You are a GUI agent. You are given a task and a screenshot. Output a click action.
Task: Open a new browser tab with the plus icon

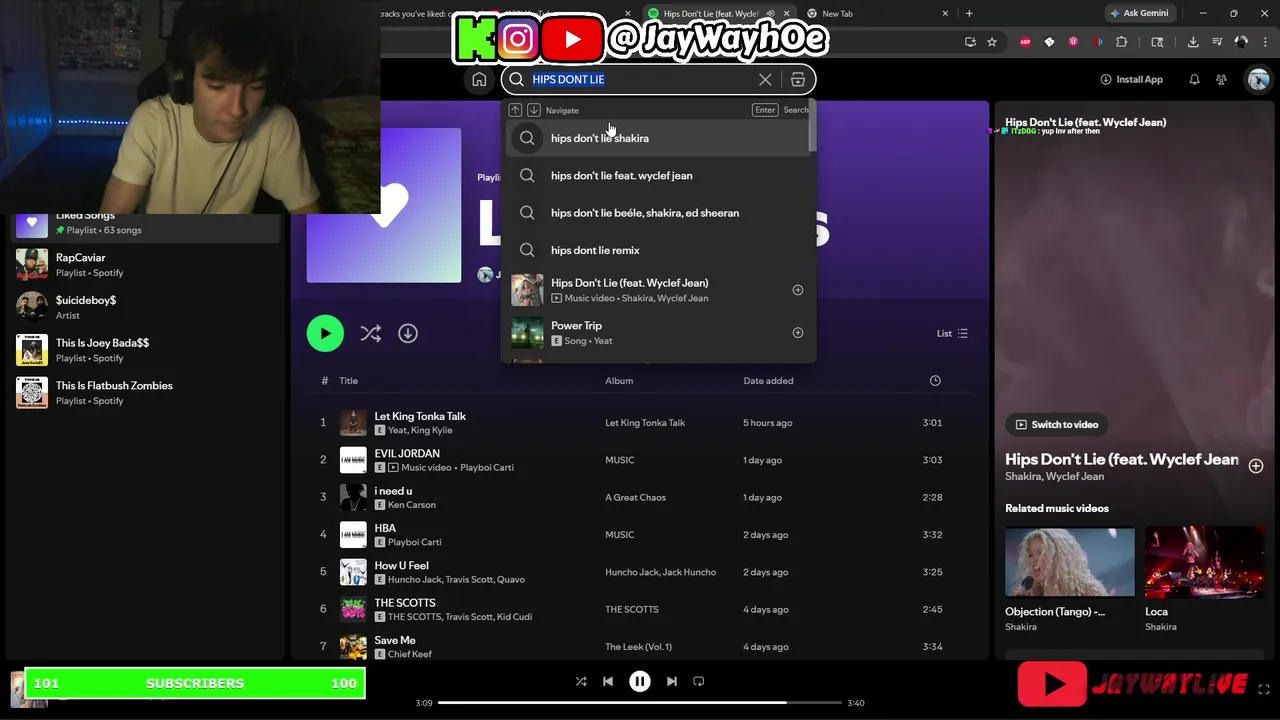coord(969,14)
